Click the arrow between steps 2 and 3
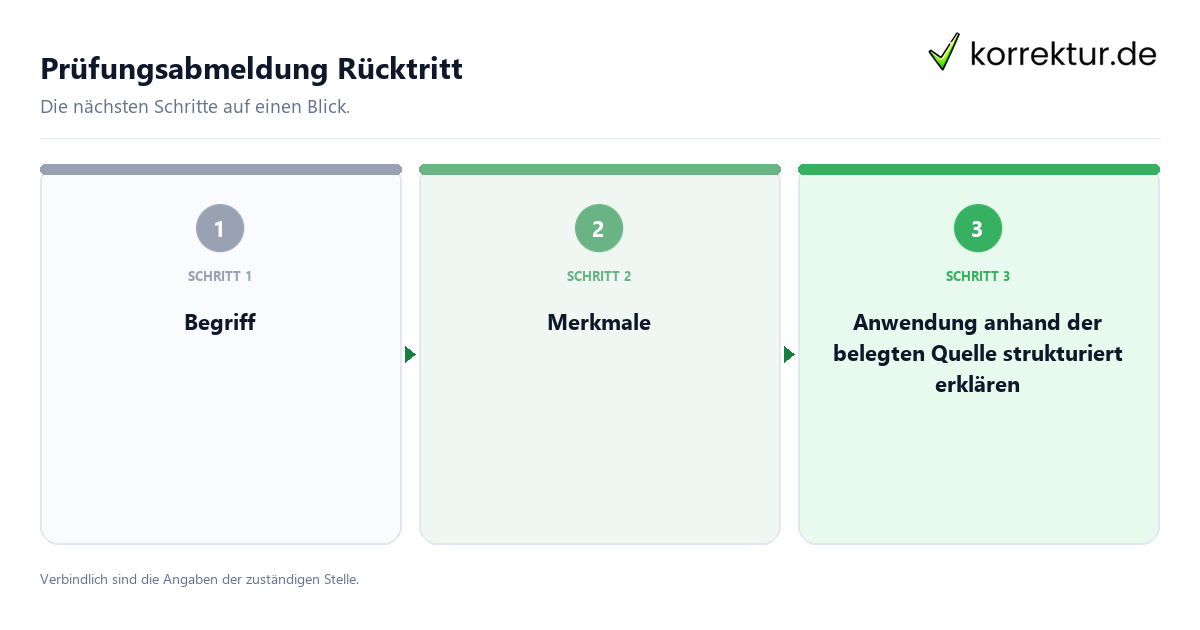 click(x=789, y=355)
